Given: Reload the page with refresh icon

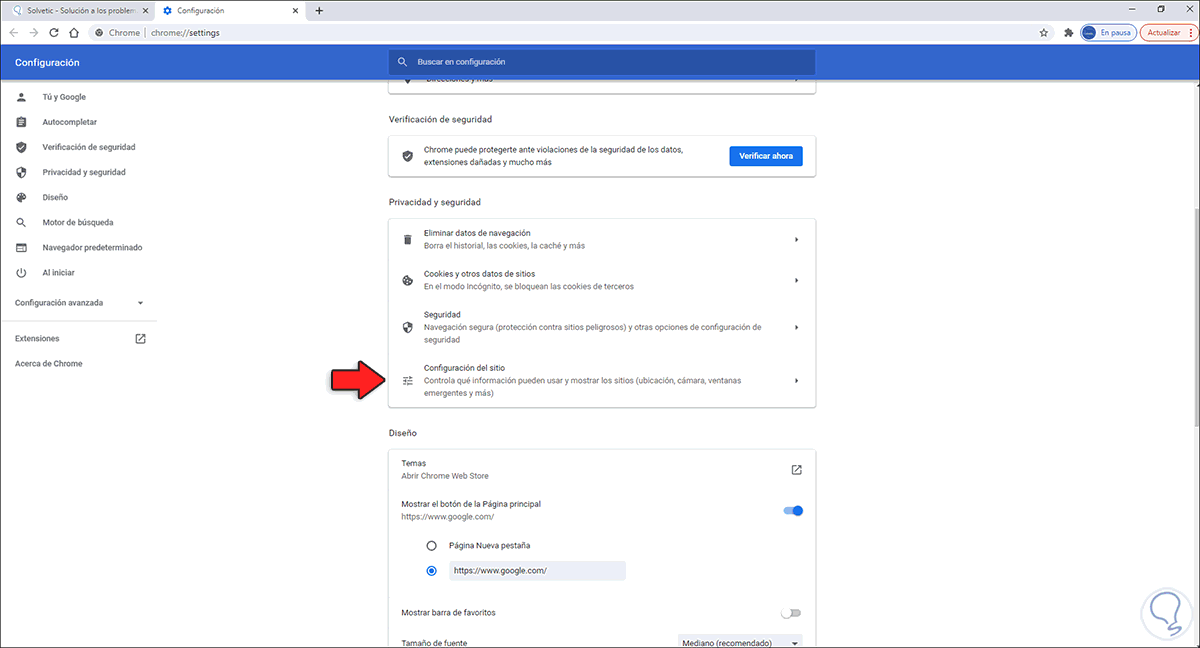Looking at the screenshot, I should pyautogui.click(x=55, y=32).
